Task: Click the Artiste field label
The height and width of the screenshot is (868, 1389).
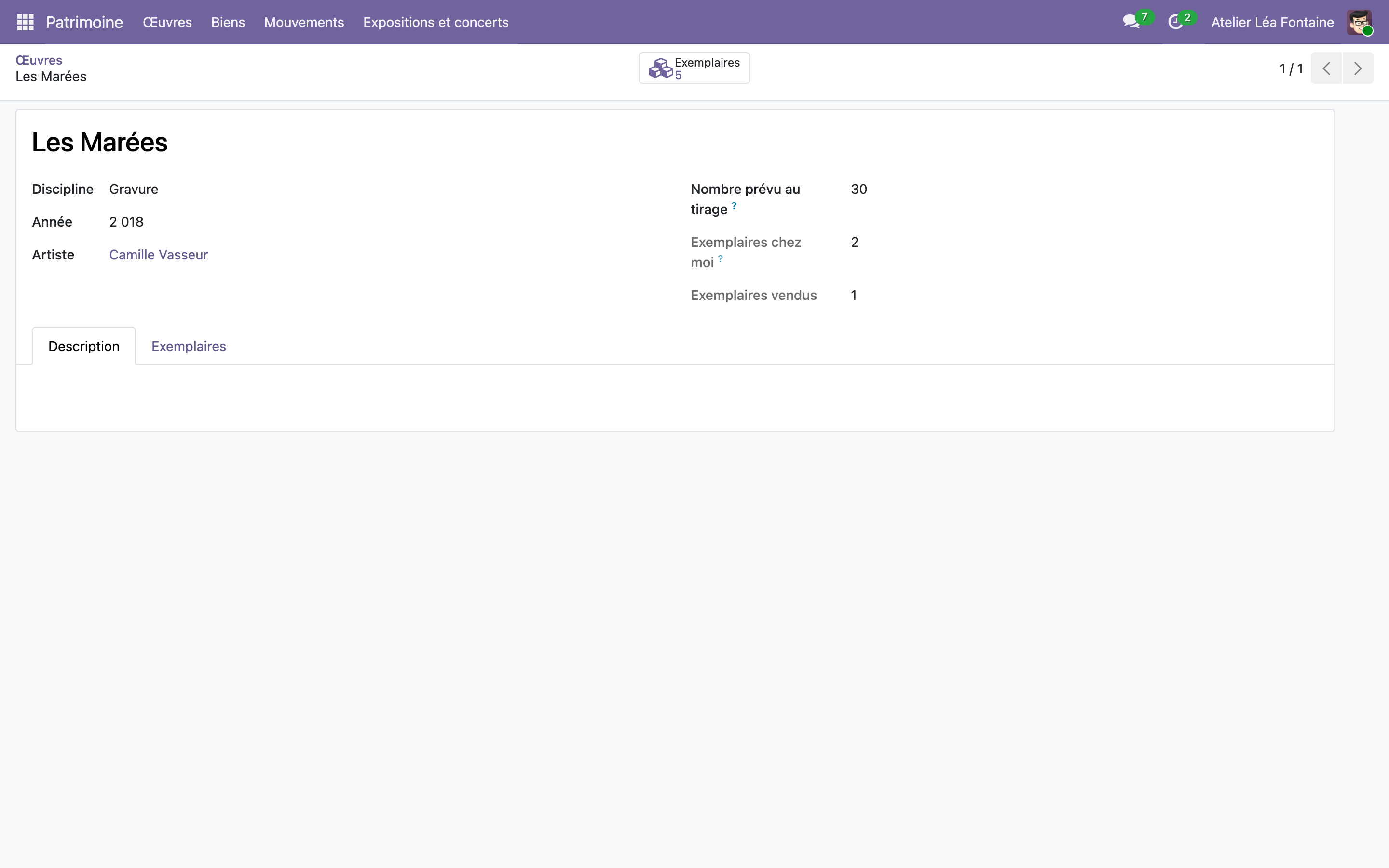Action: pyautogui.click(x=54, y=255)
